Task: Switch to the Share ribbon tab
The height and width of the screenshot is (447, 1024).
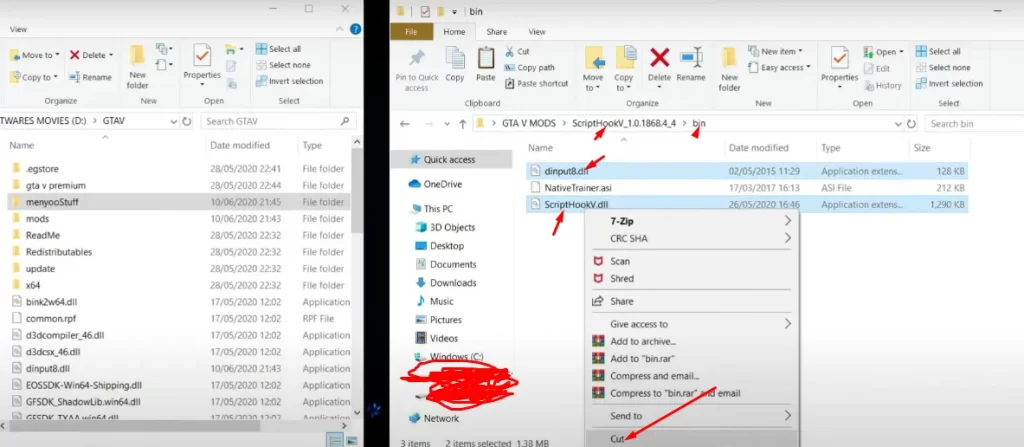Action: pyautogui.click(x=496, y=31)
